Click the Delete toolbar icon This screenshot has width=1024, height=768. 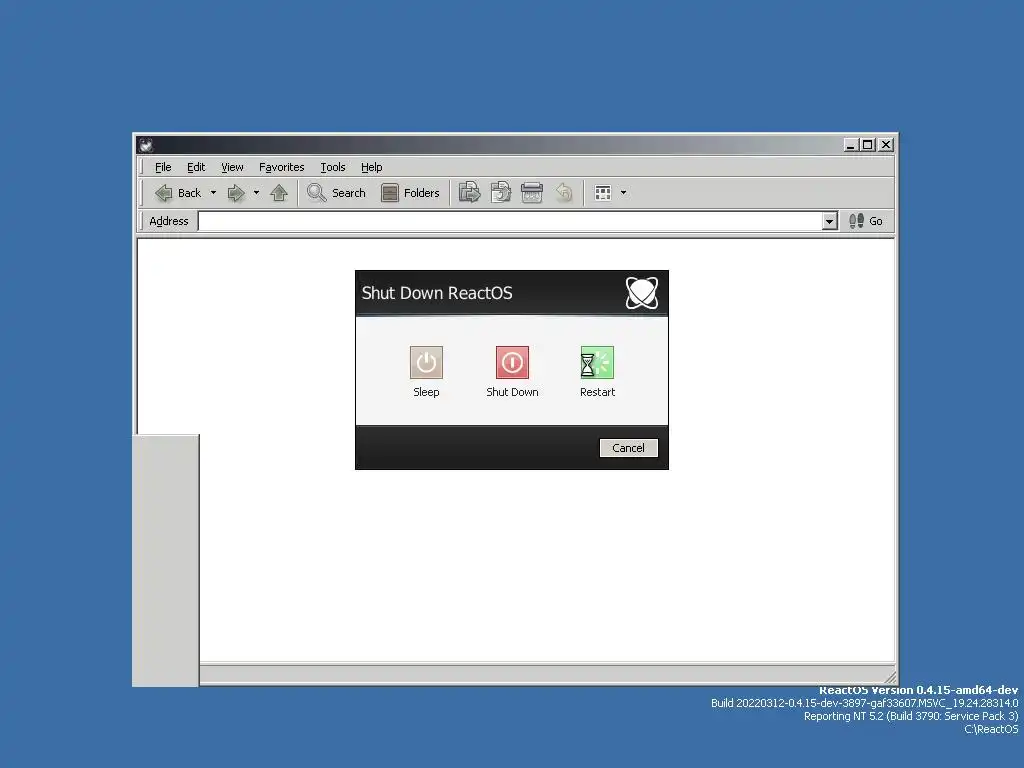point(532,193)
